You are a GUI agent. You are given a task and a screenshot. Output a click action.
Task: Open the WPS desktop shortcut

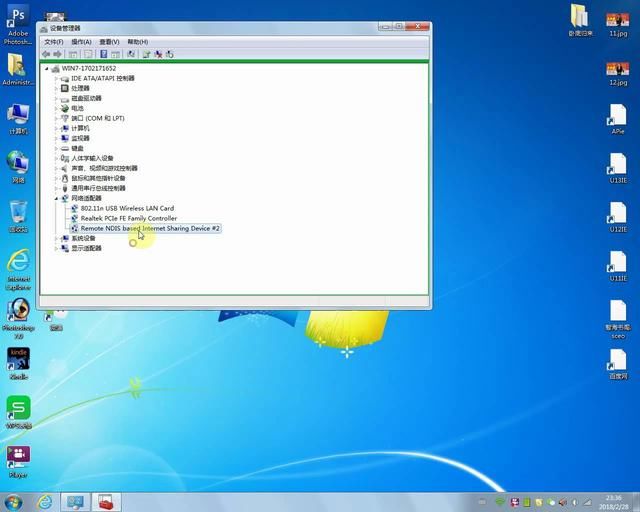point(18,410)
